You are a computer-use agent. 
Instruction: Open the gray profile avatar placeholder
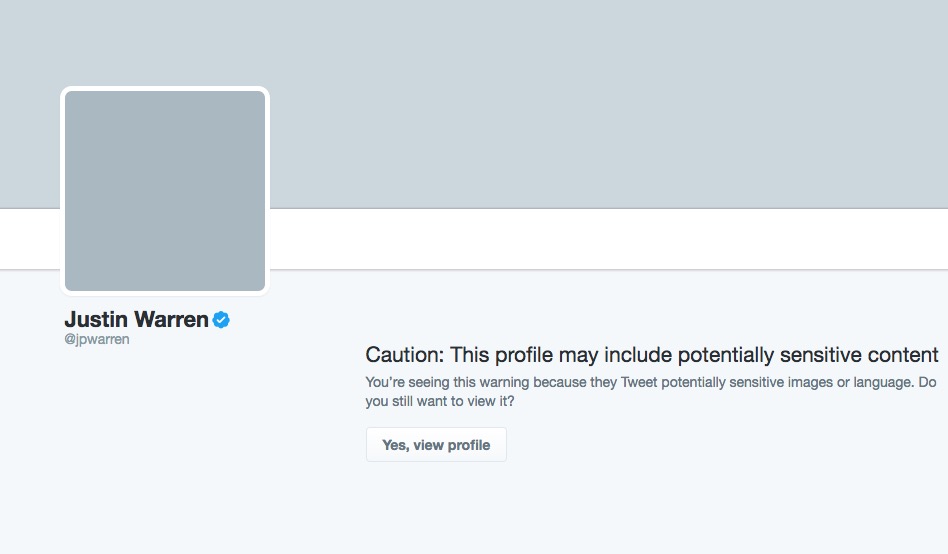click(165, 191)
